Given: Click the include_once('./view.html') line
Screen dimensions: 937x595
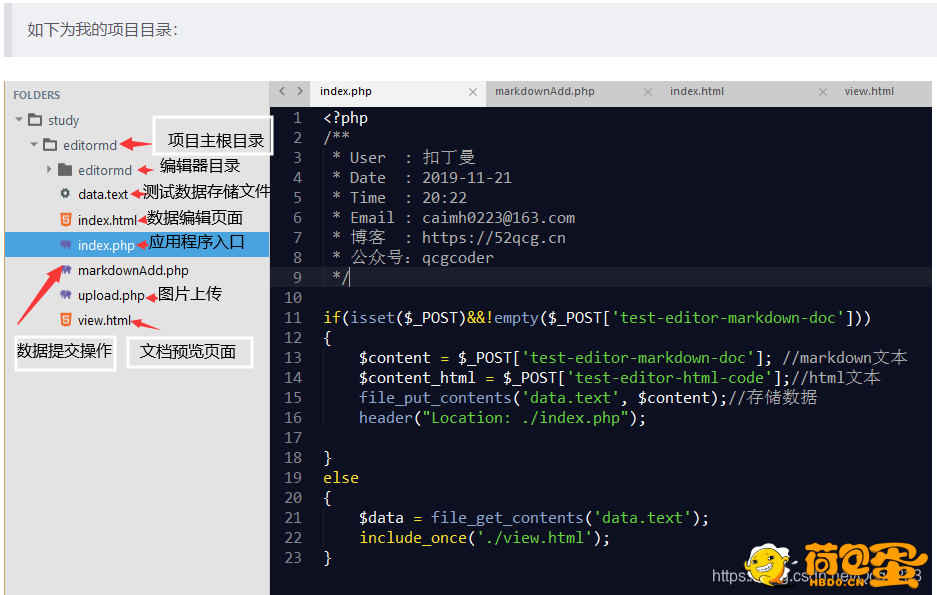Looking at the screenshot, I should [485, 538].
